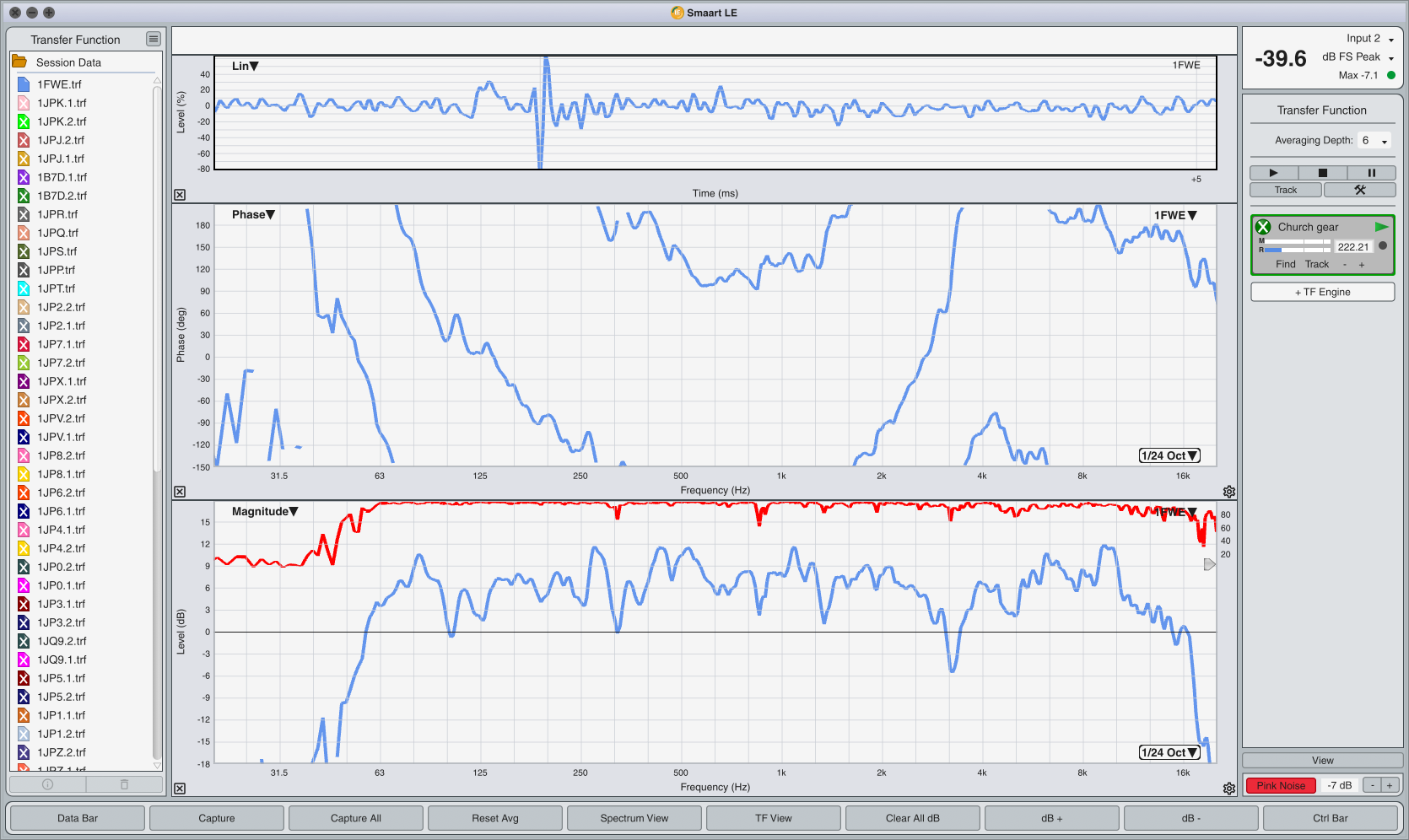Screen dimensions: 1409x840
Task: Open the Averaging Depth dropdown
Action: 1374,141
